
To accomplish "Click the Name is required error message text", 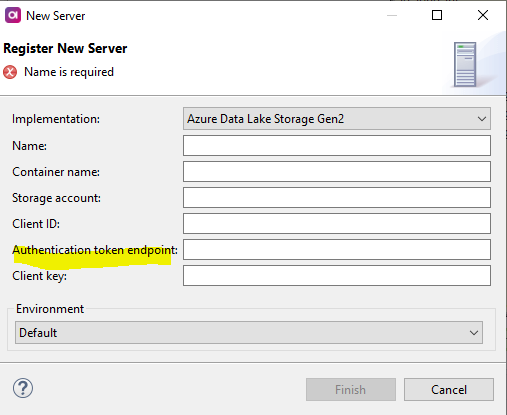I will click(x=69, y=72).
